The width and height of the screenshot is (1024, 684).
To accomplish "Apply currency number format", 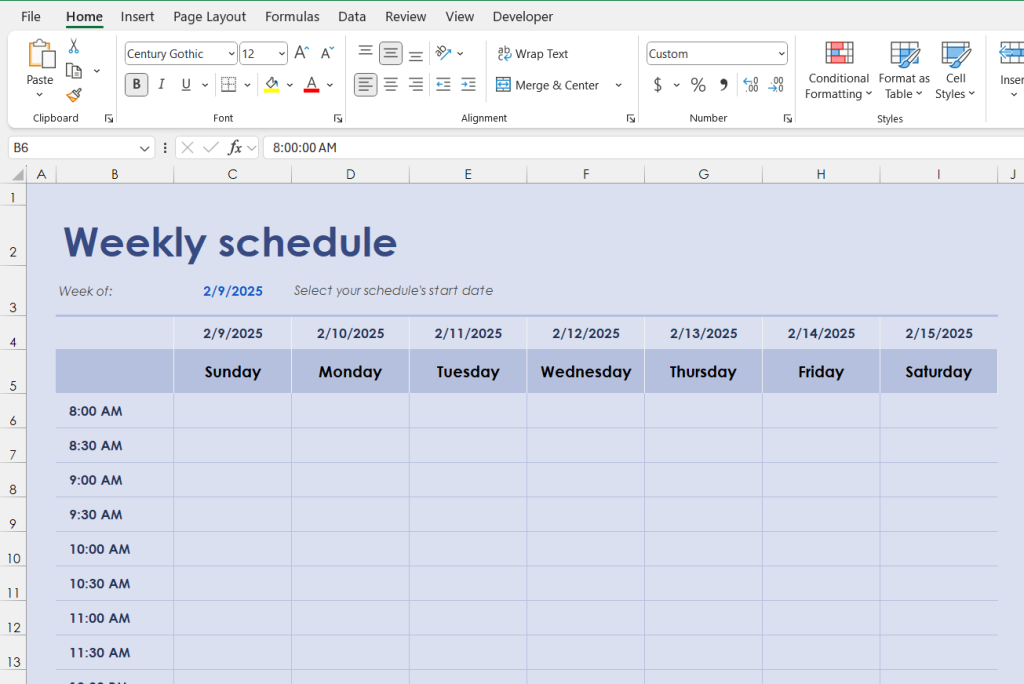I will 660,85.
